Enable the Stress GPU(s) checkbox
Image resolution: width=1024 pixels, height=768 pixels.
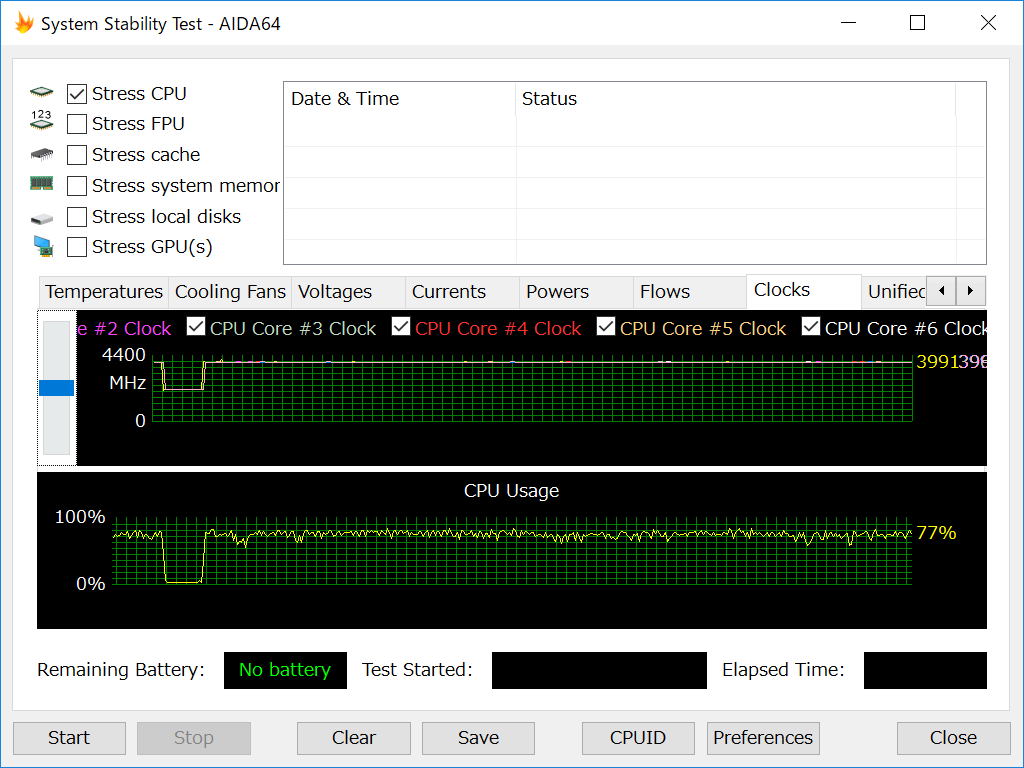(x=76, y=247)
